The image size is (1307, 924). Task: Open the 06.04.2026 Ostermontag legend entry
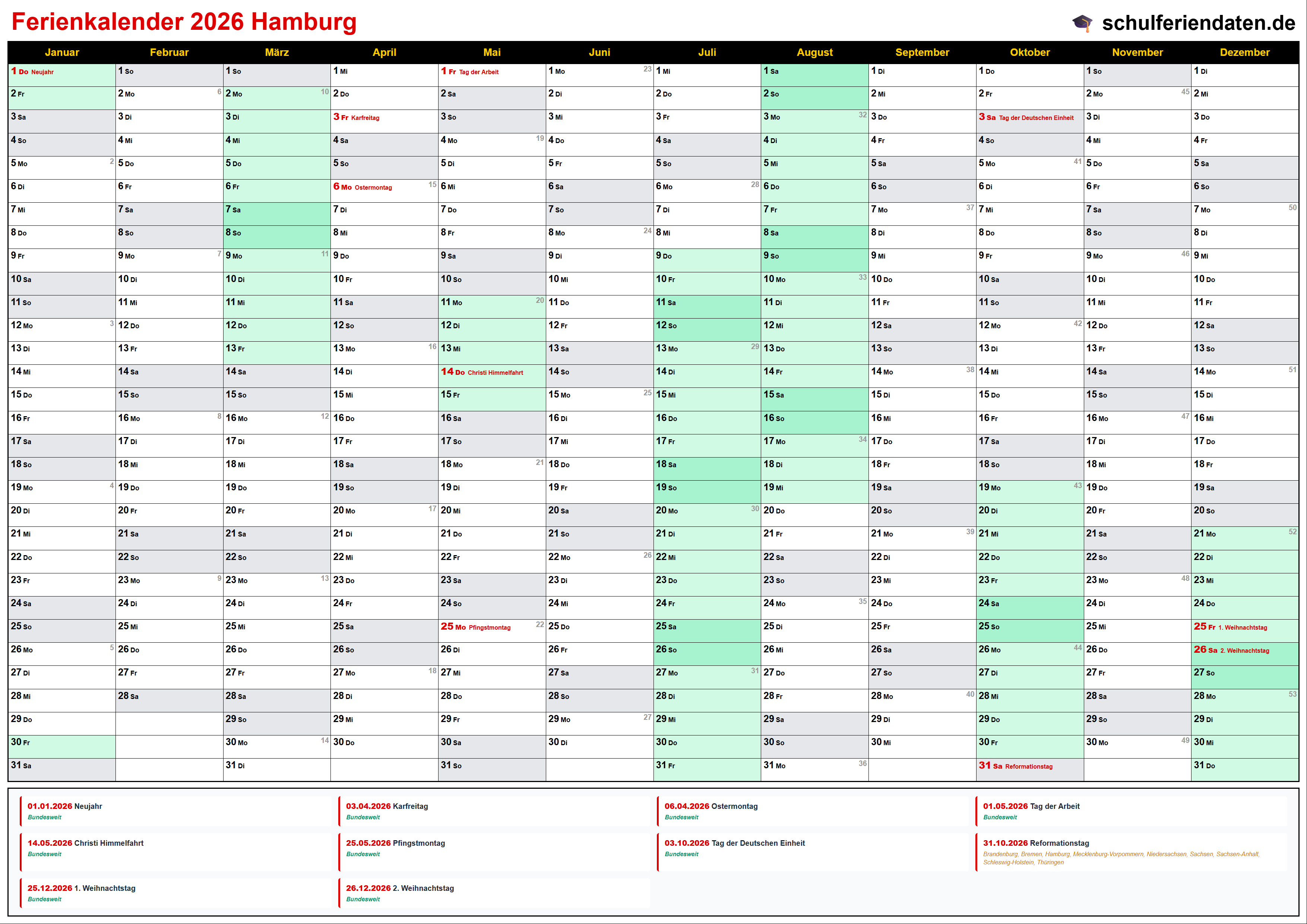point(711,806)
